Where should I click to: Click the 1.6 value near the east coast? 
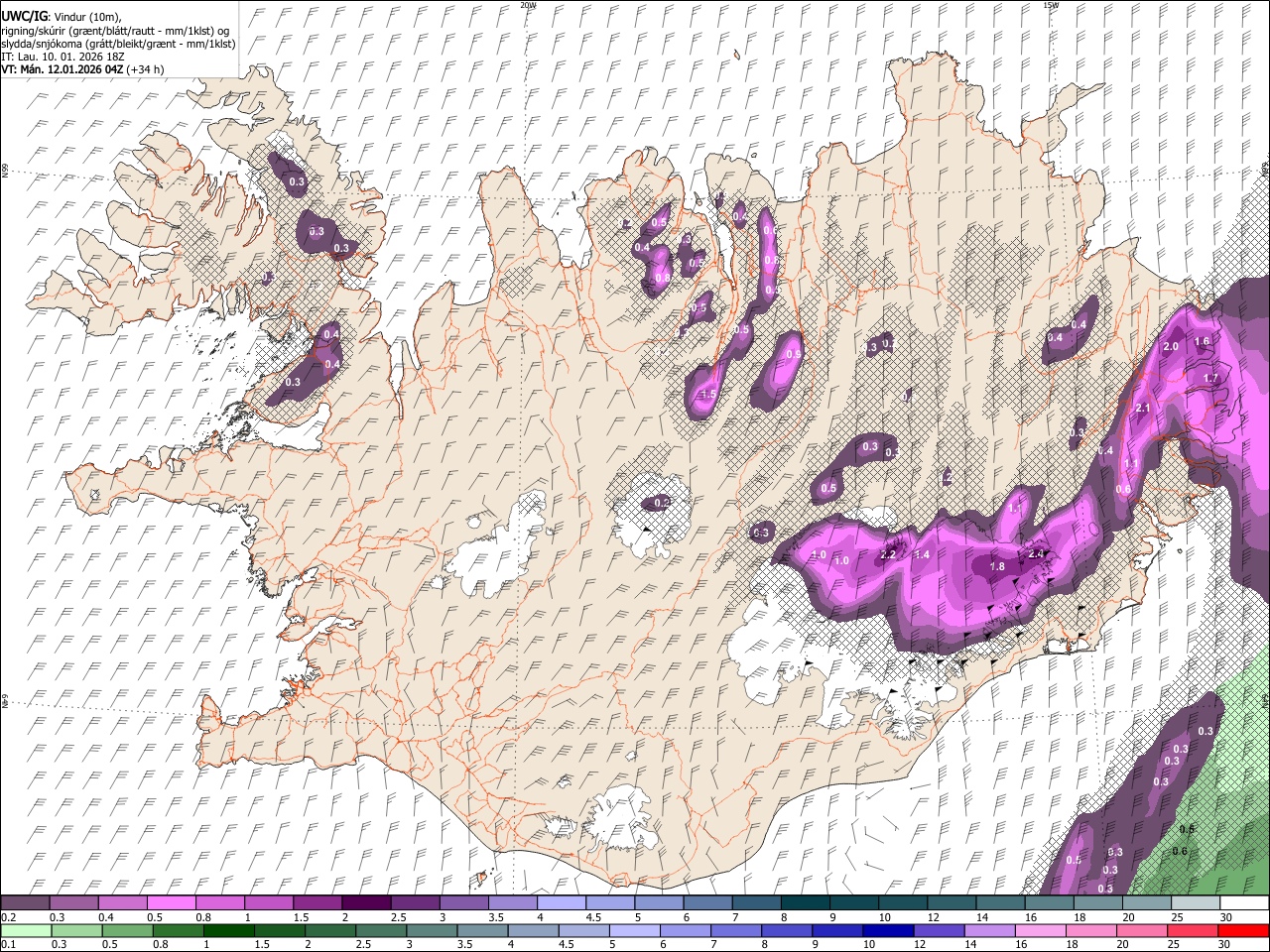(1202, 341)
